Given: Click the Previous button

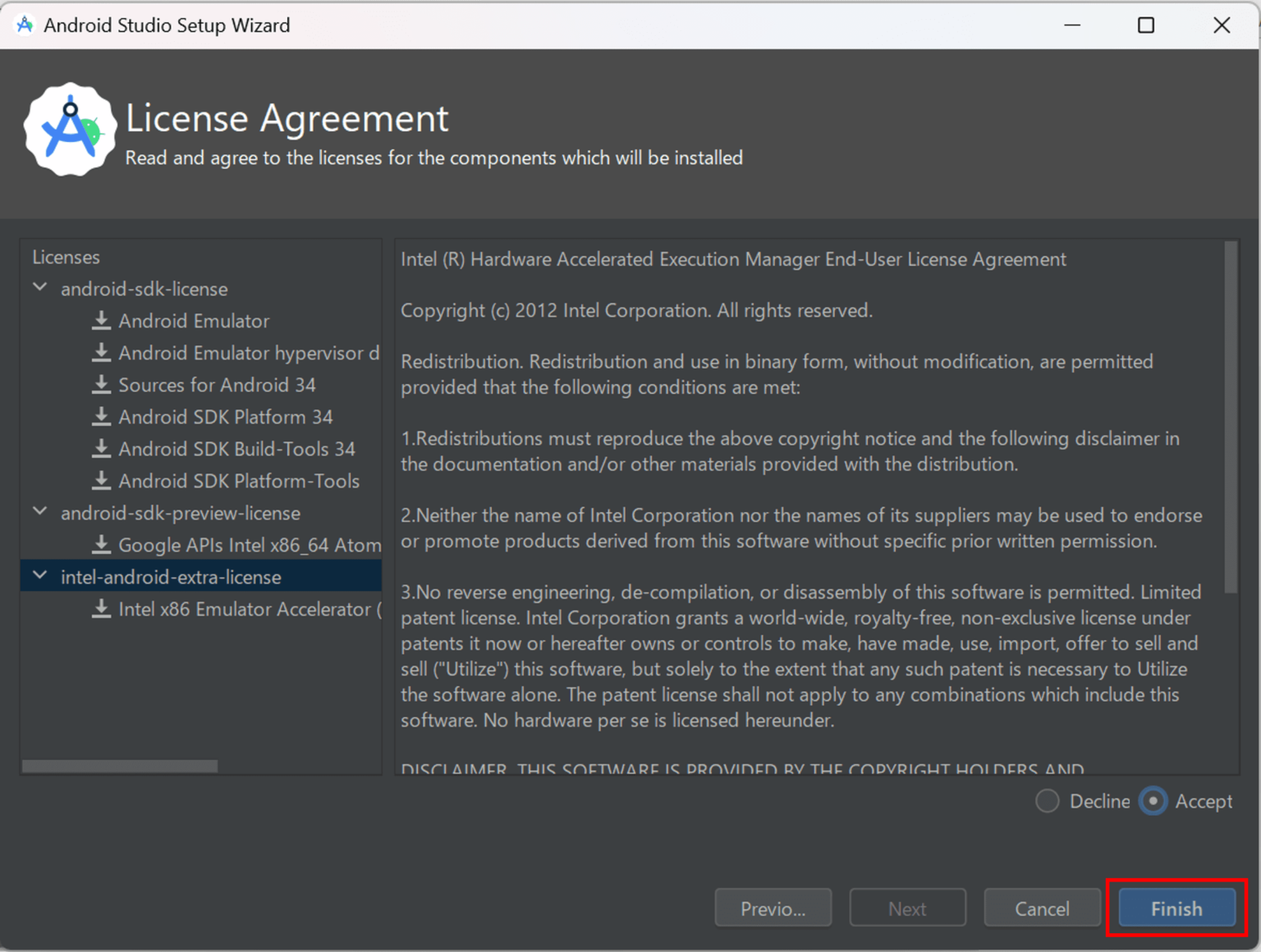Looking at the screenshot, I should click(x=773, y=908).
